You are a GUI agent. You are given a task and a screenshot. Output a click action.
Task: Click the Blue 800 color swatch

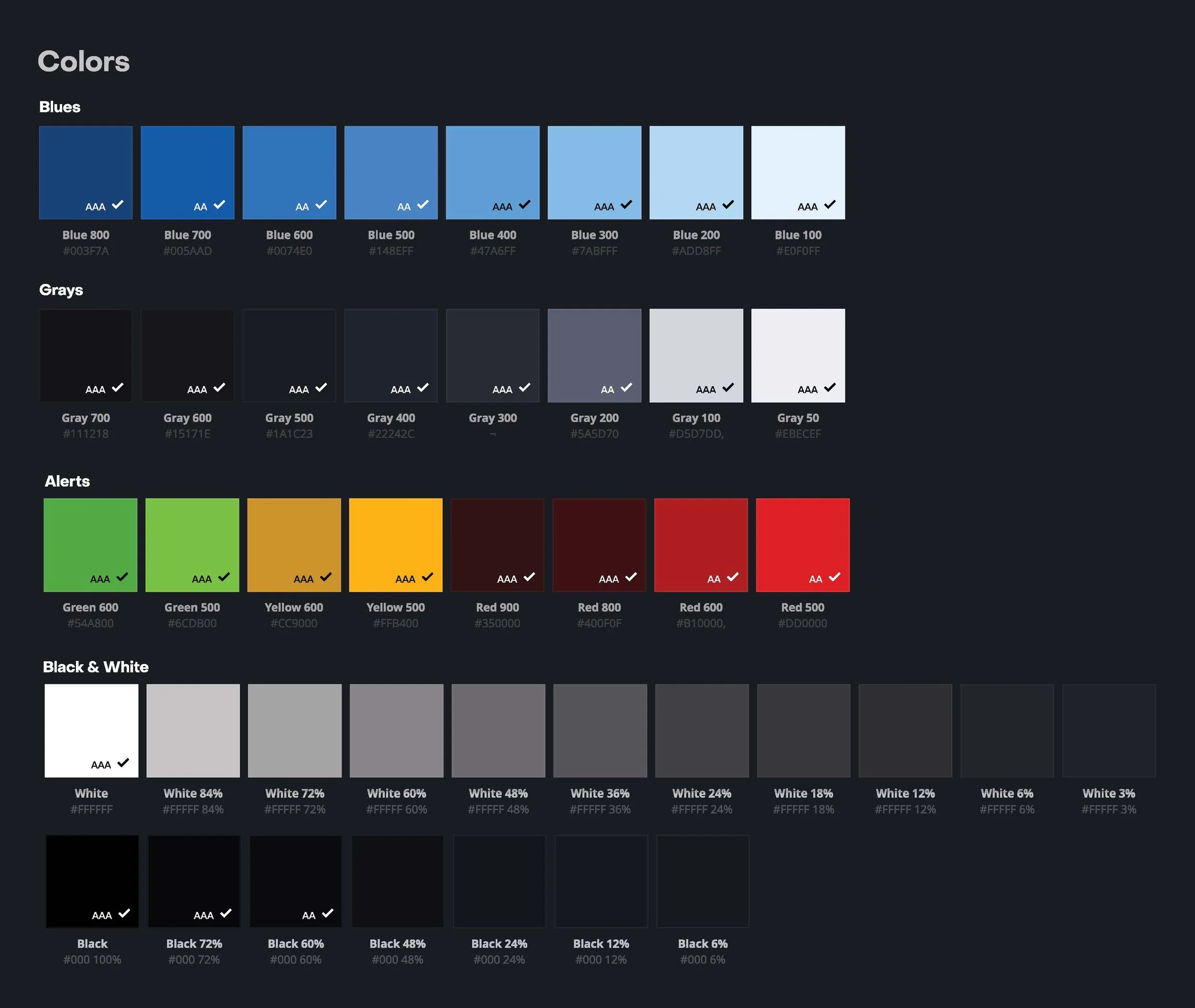click(86, 172)
